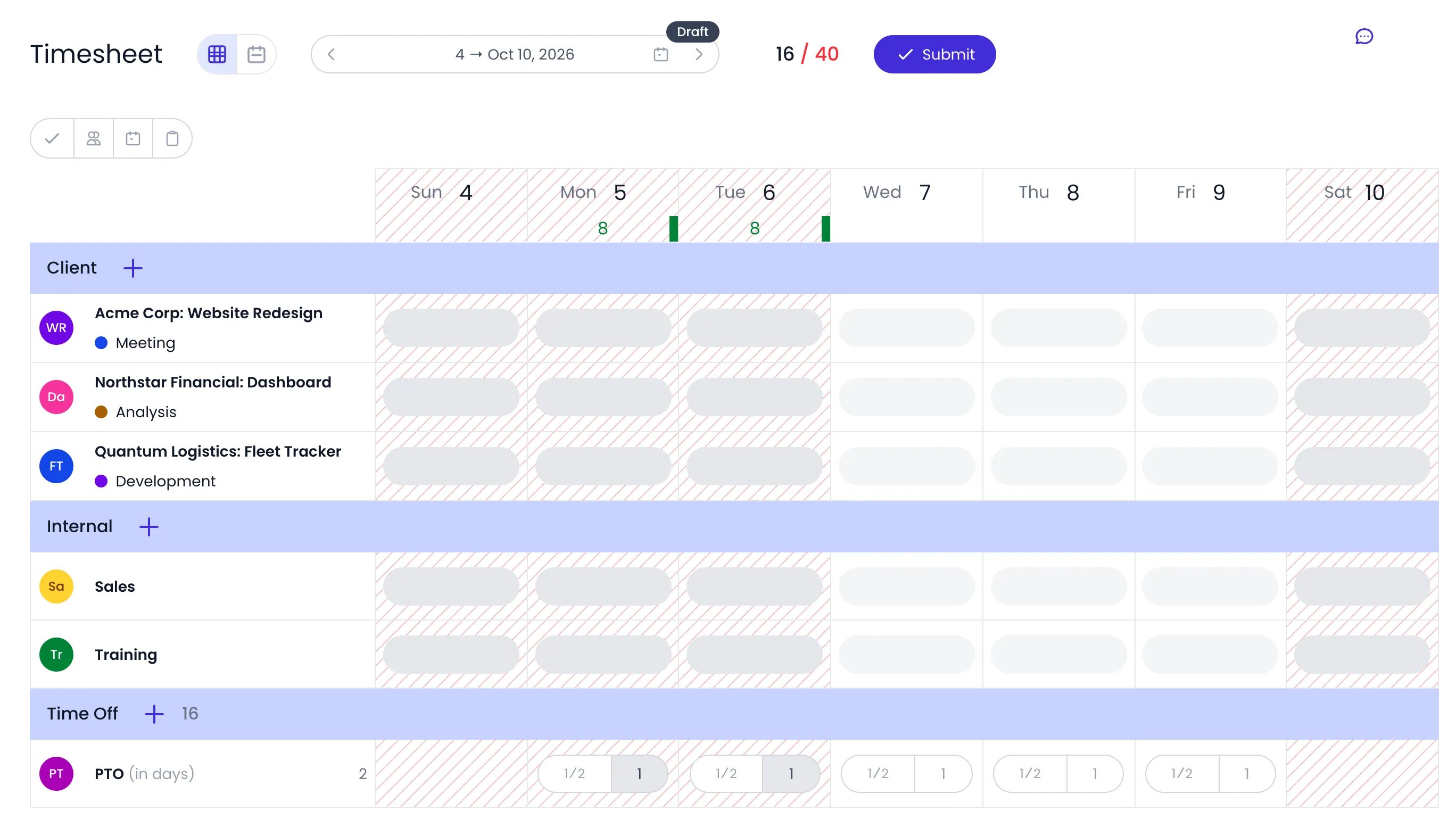Click the PTO (in days) label
The height and width of the screenshot is (827, 1456).
tap(144, 774)
